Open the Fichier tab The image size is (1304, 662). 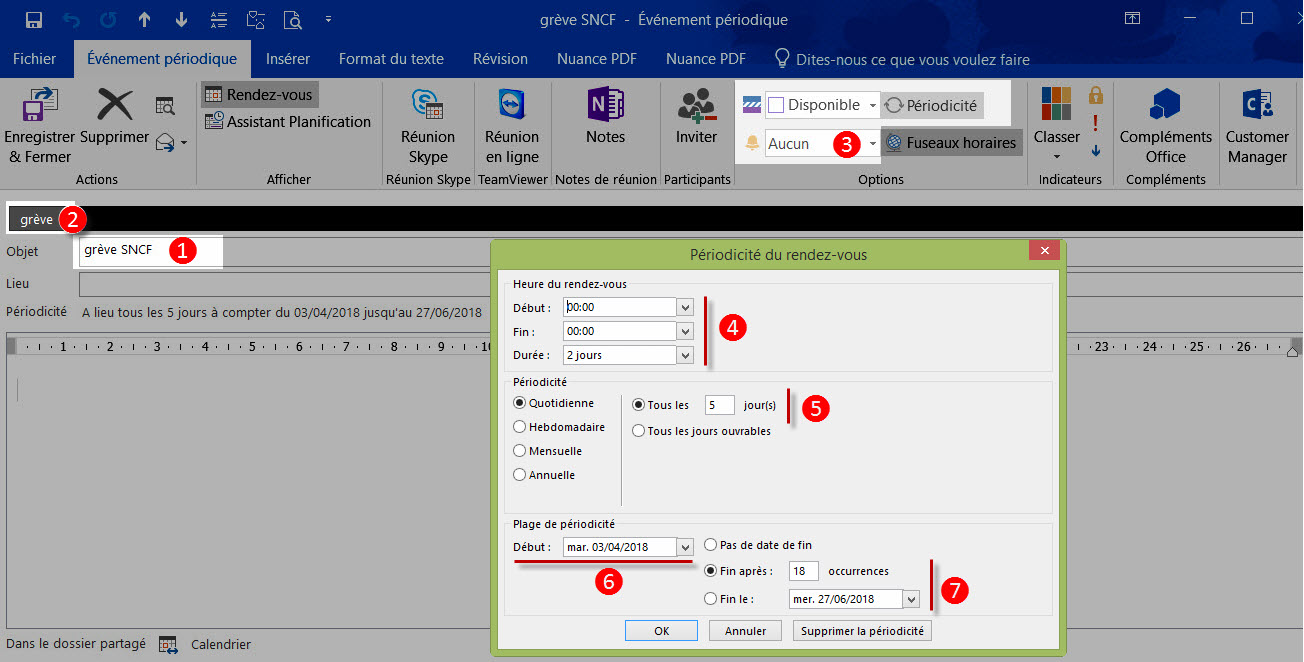[x=35, y=59]
